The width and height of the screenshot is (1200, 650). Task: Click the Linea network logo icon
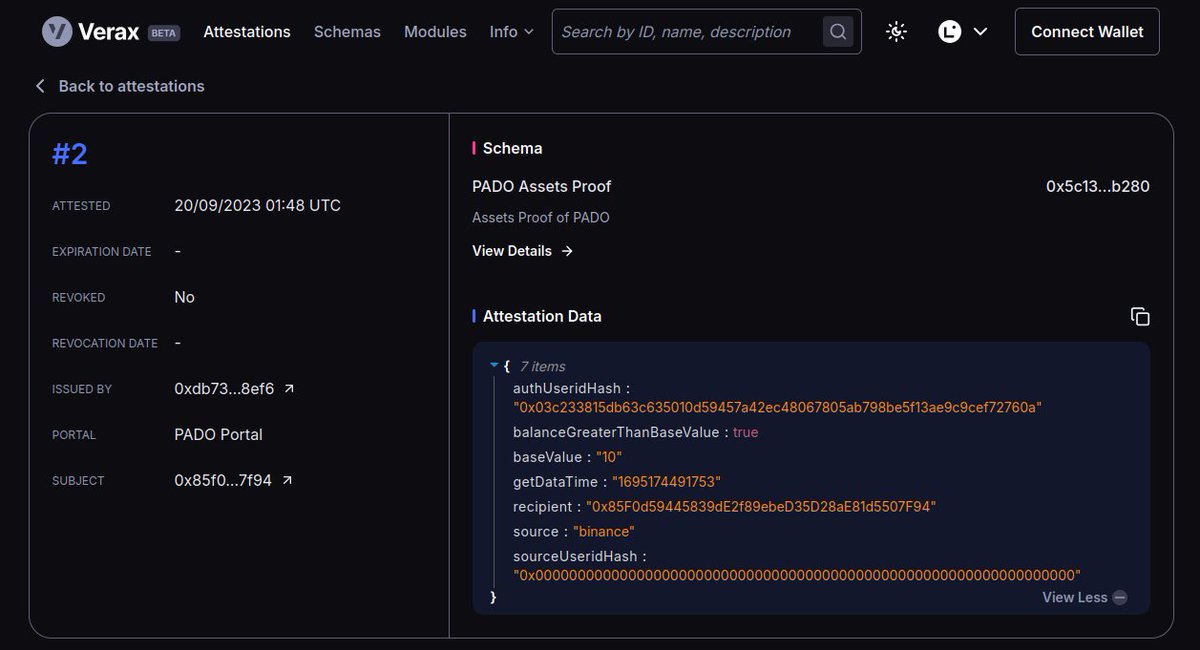pos(950,32)
